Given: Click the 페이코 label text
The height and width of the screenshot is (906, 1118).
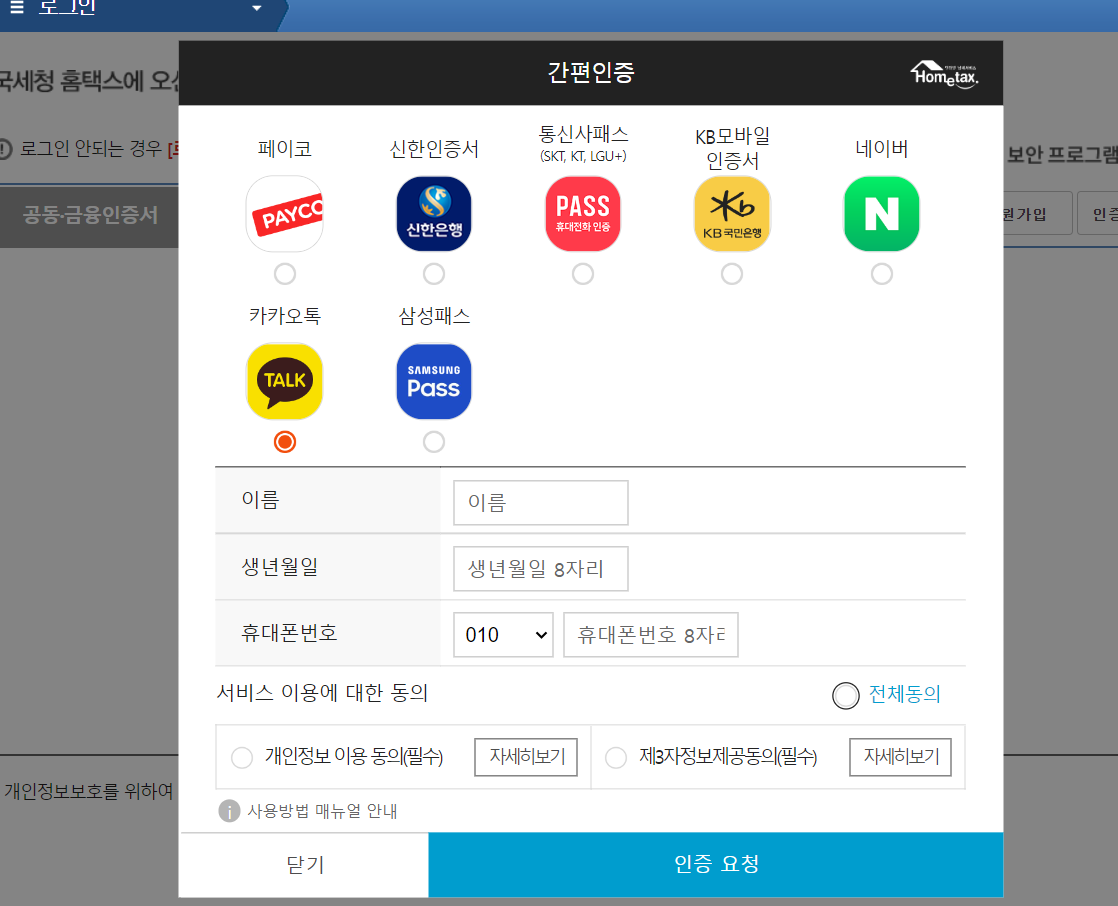Looking at the screenshot, I should pyautogui.click(x=284, y=149).
